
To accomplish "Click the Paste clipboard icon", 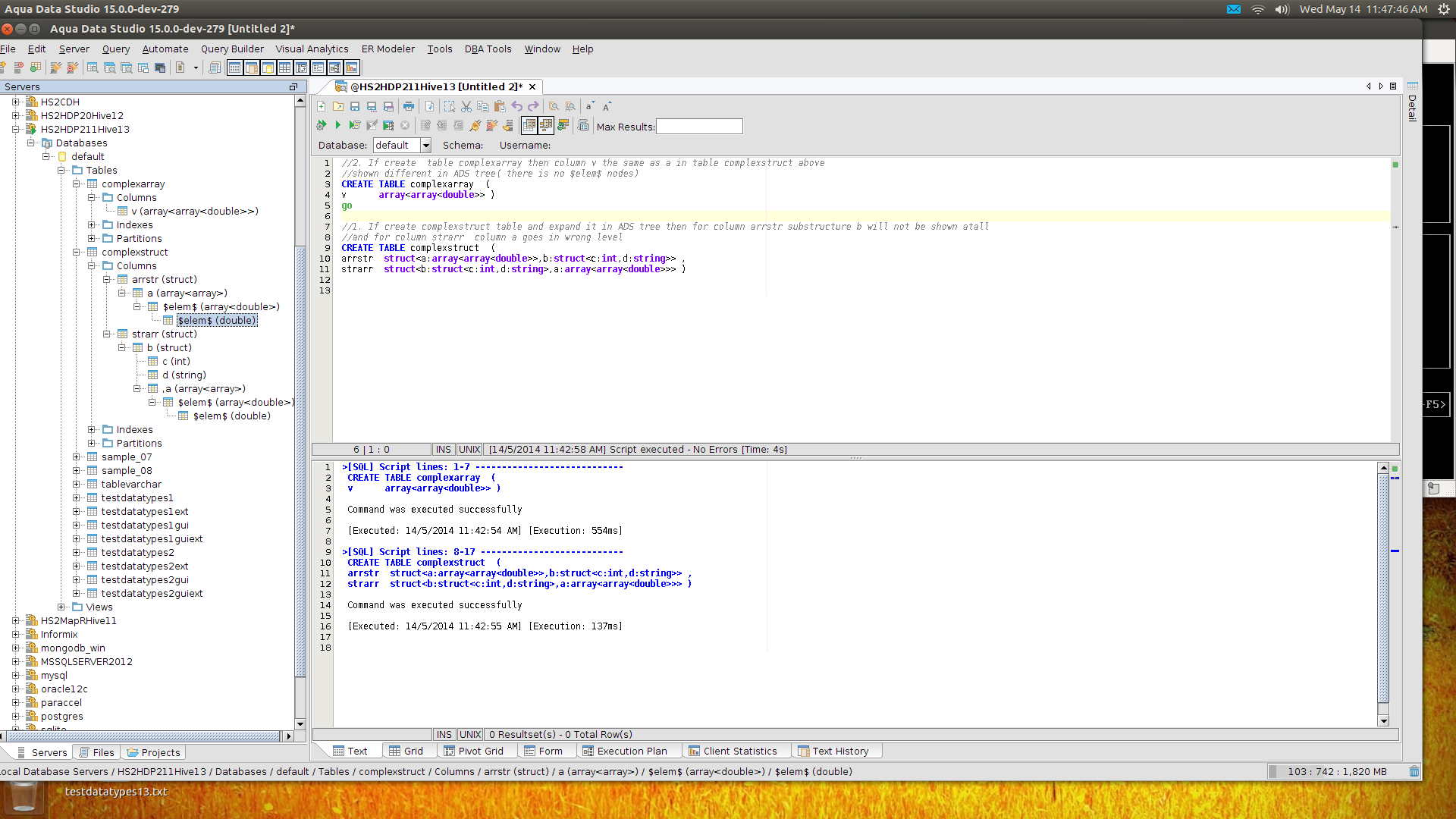I will pyautogui.click(x=500, y=107).
